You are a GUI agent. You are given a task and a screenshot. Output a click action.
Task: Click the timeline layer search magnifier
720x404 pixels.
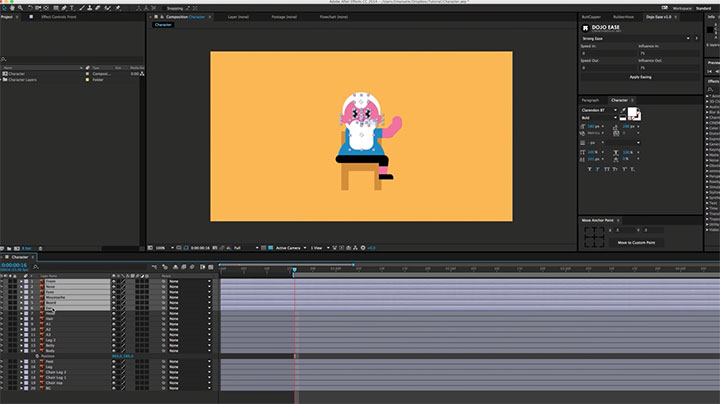click(x=36, y=267)
